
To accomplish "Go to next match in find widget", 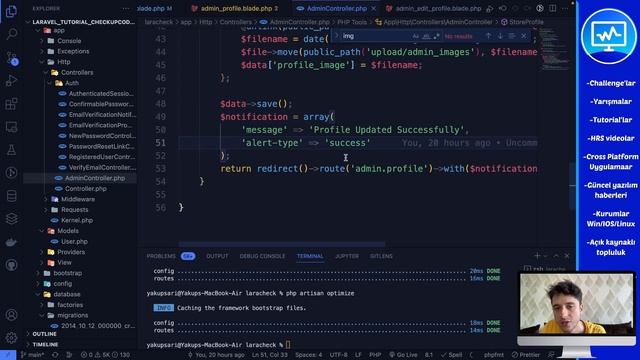I will tap(500, 36).
